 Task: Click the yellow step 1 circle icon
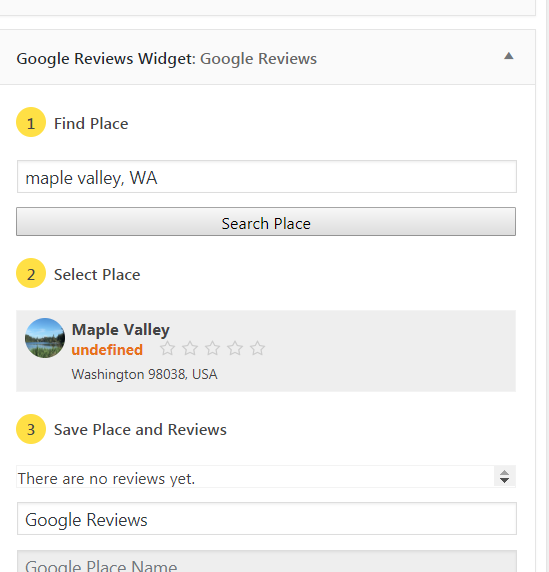tap(31, 122)
